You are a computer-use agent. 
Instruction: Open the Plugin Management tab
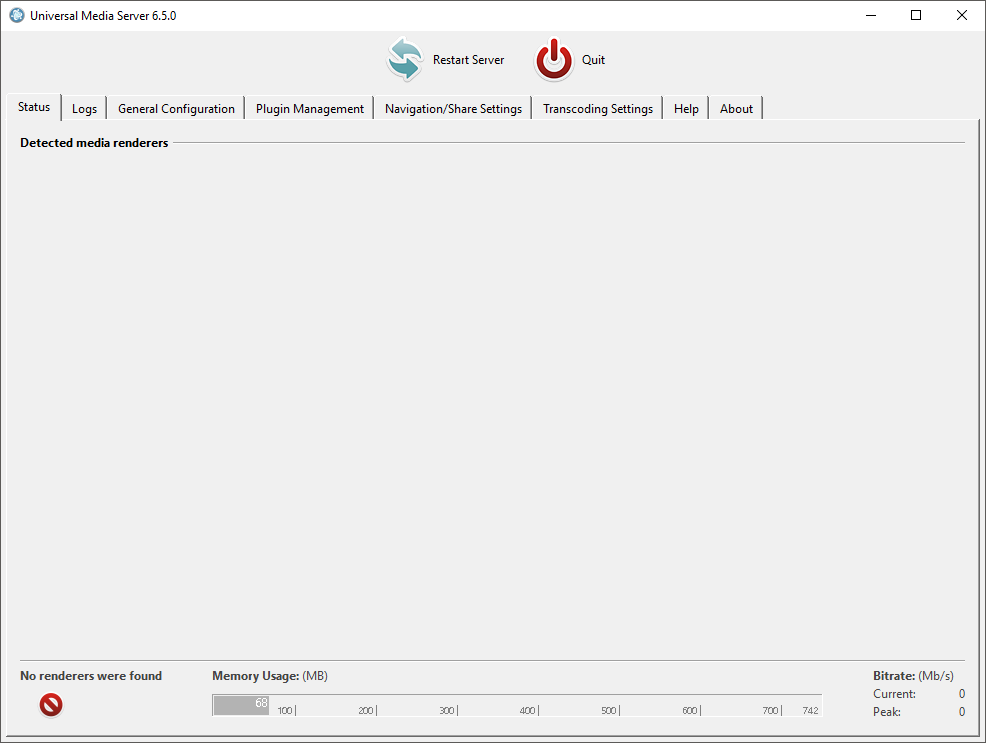[309, 109]
